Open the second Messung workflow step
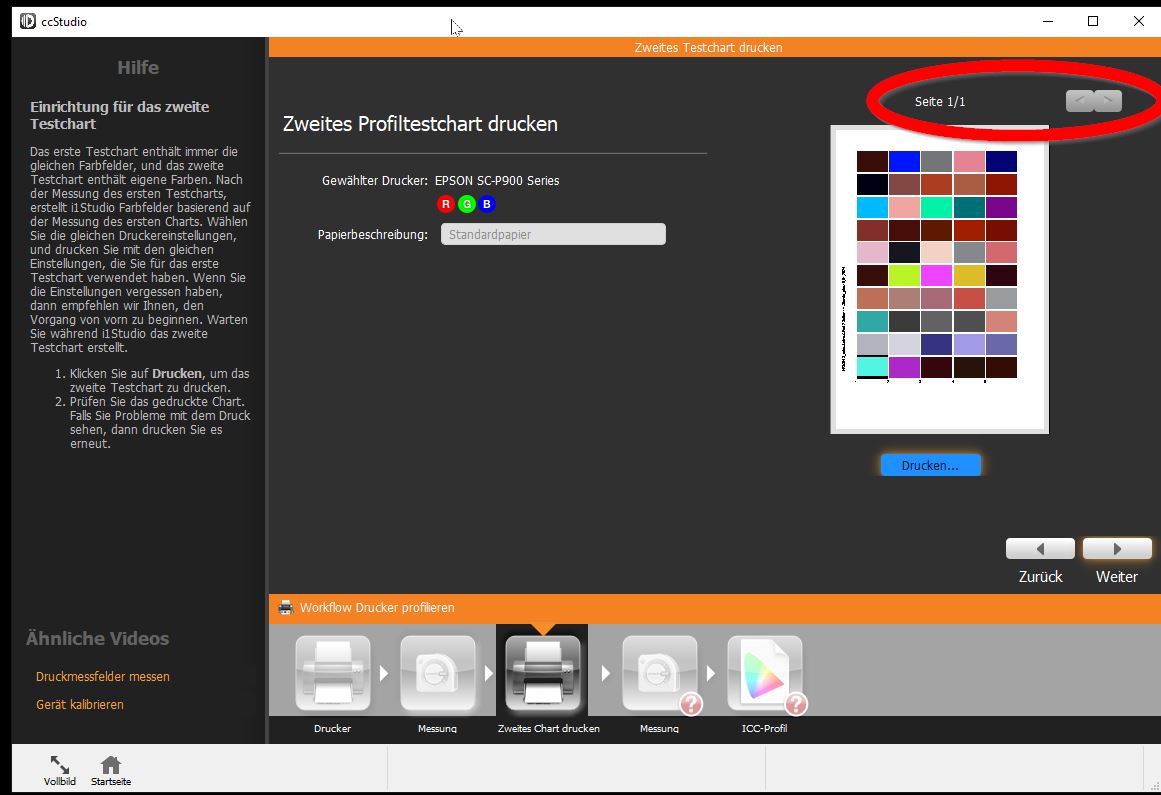 (x=659, y=673)
